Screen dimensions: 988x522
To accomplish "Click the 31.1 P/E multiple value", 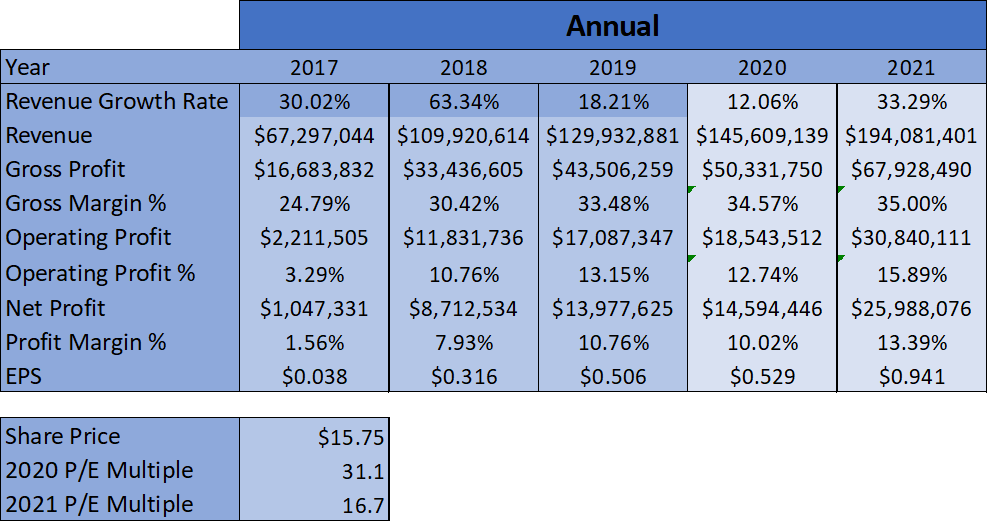I will (314, 470).
